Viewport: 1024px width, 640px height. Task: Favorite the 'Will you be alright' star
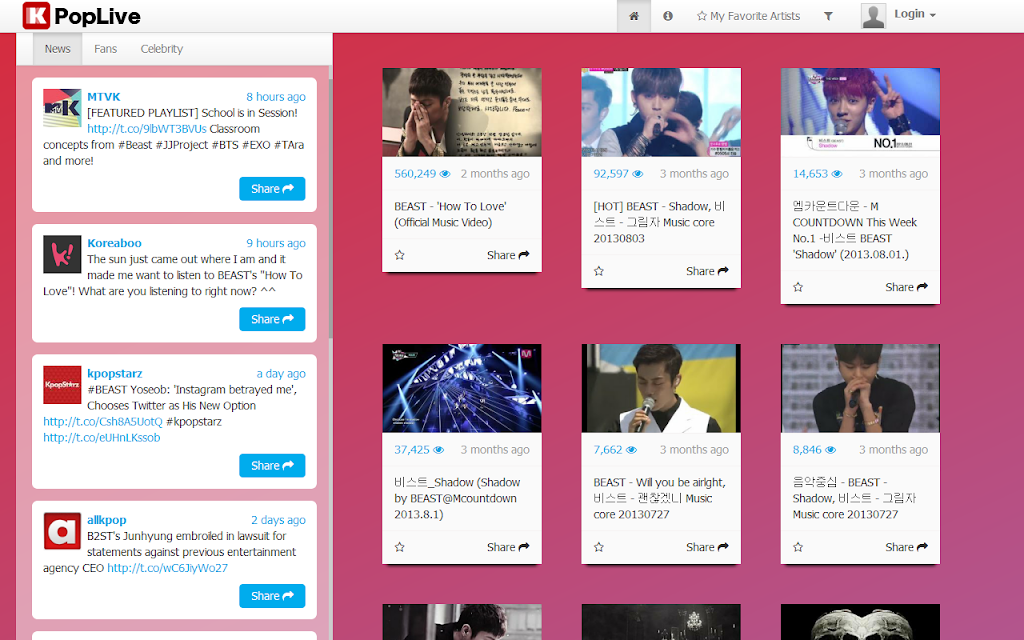[x=599, y=547]
